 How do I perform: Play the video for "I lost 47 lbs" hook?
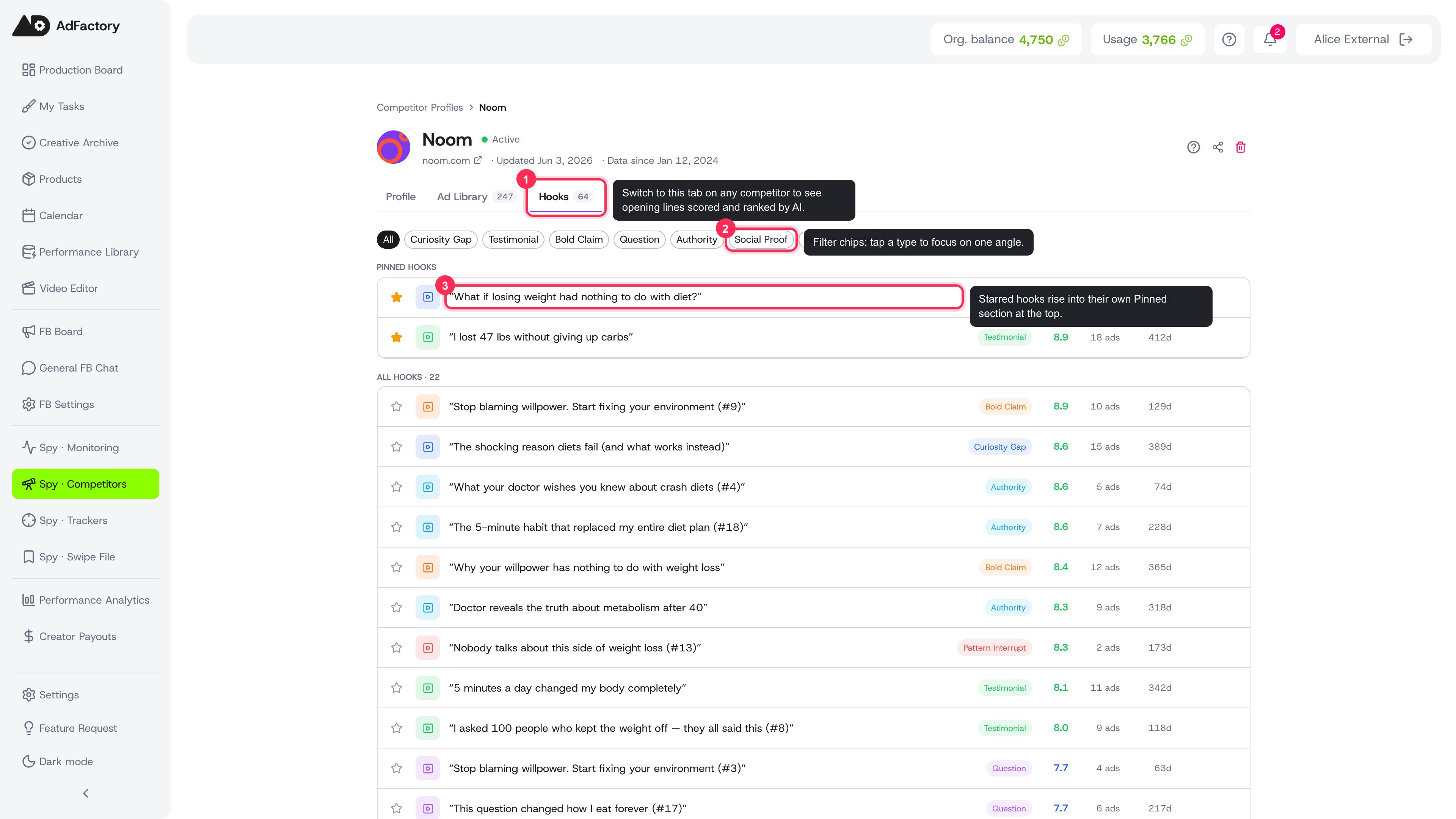click(x=428, y=337)
